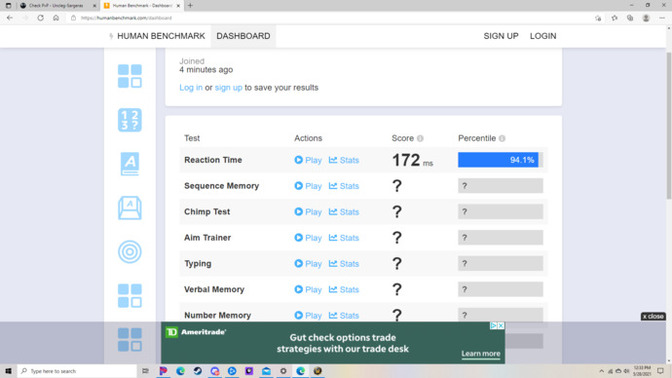The width and height of the screenshot is (672, 378).
Task: Play the Verbal Memory test
Action: (308, 289)
